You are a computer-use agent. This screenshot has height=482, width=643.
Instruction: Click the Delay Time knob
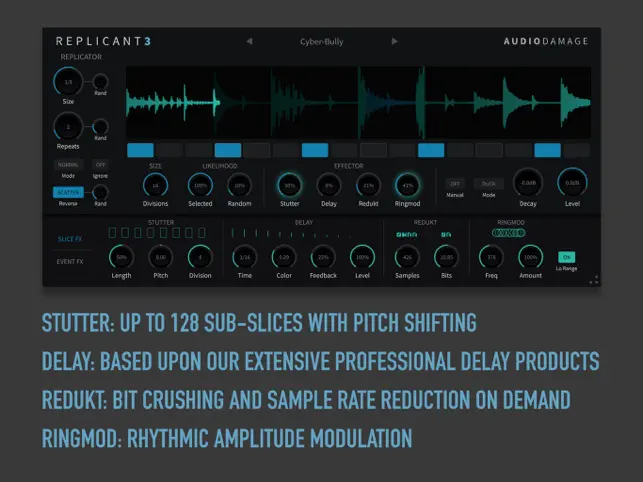pyautogui.click(x=245, y=257)
